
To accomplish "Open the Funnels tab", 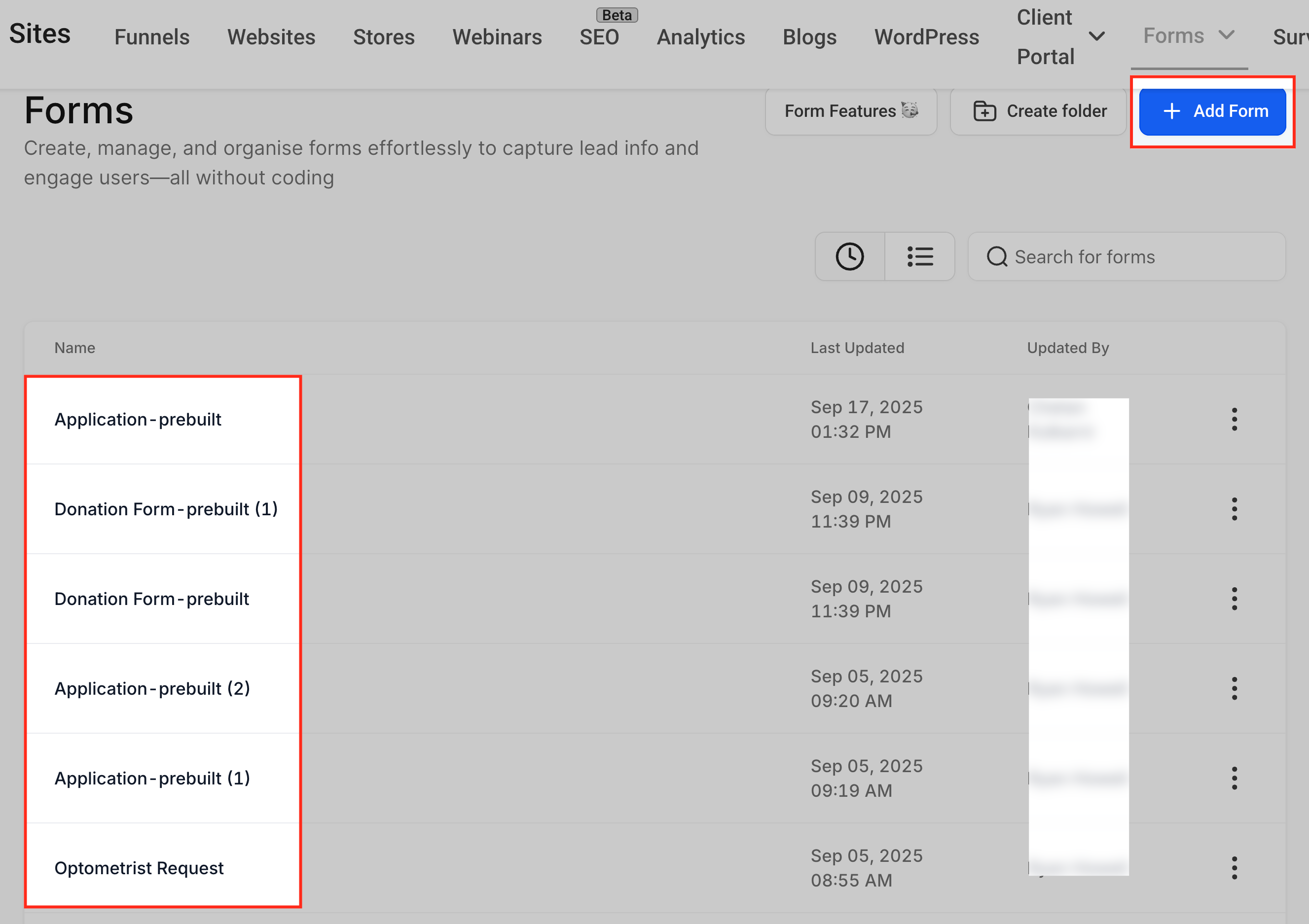I will [x=151, y=37].
